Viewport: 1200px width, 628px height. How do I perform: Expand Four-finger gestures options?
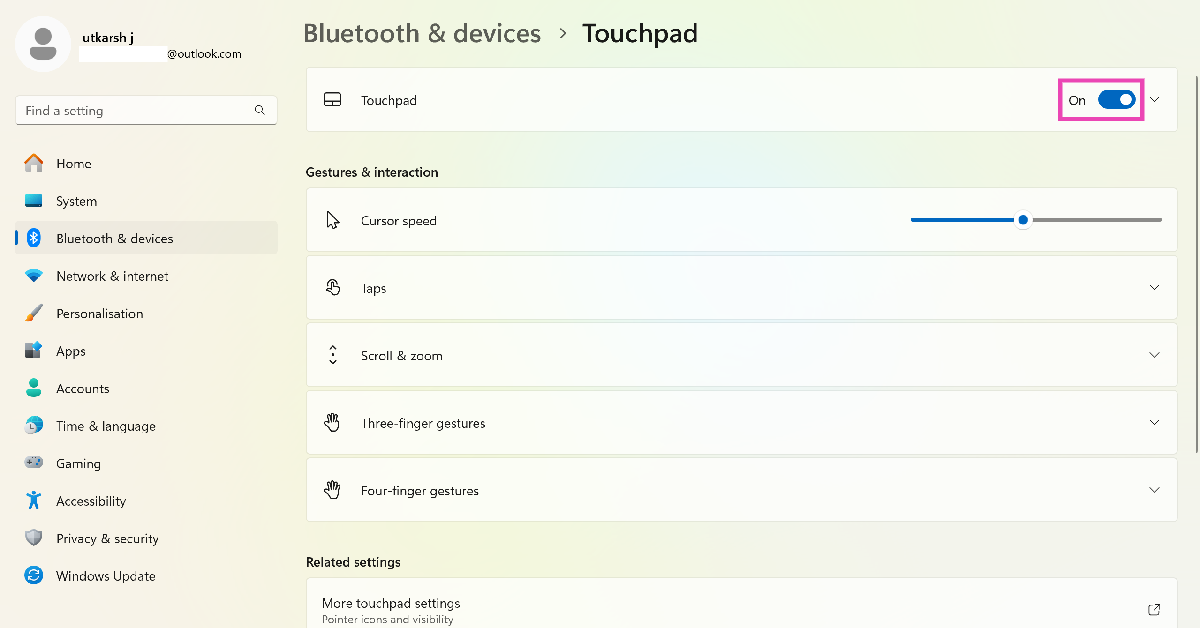[1155, 490]
